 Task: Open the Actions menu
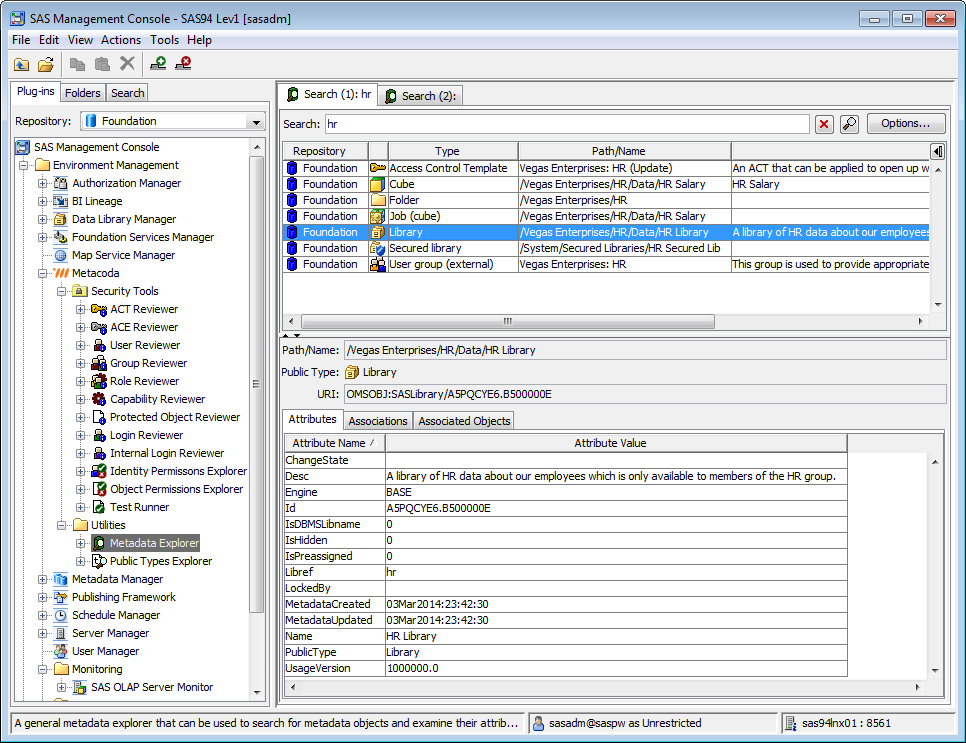point(121,40)
